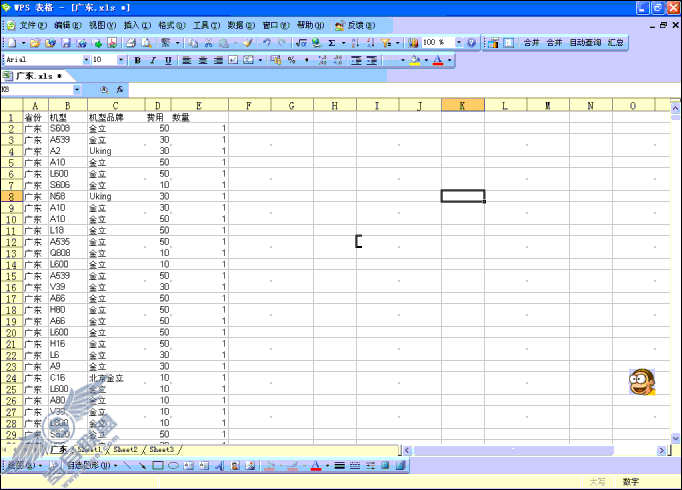Screen dimensions: 682x490
Task: Click the Save icon in toolbar
Action: (x=66, y=43)
